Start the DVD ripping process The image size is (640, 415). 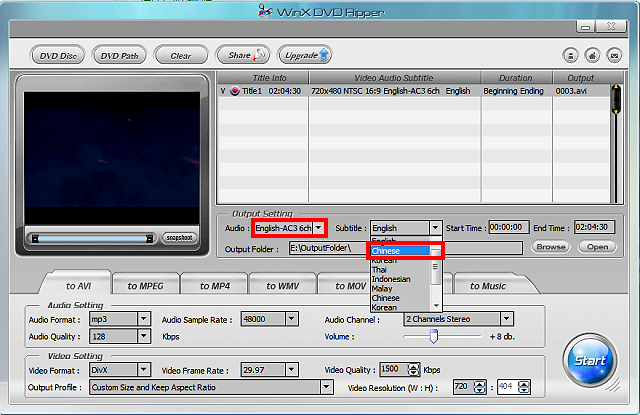click(x=590, y=361)
